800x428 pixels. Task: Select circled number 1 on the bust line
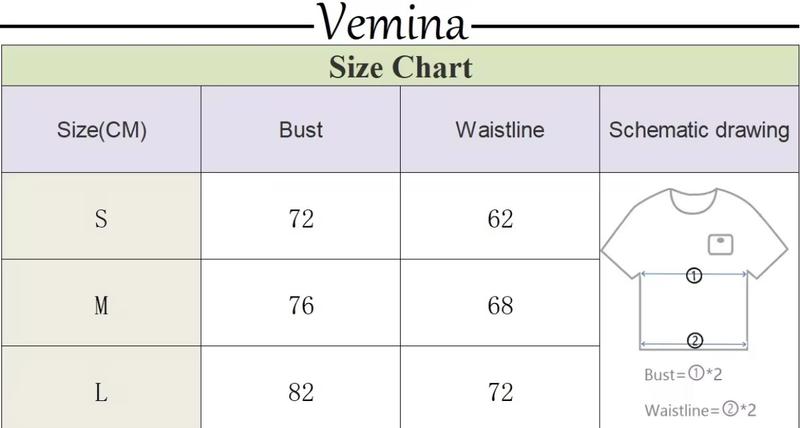(694, 275)
